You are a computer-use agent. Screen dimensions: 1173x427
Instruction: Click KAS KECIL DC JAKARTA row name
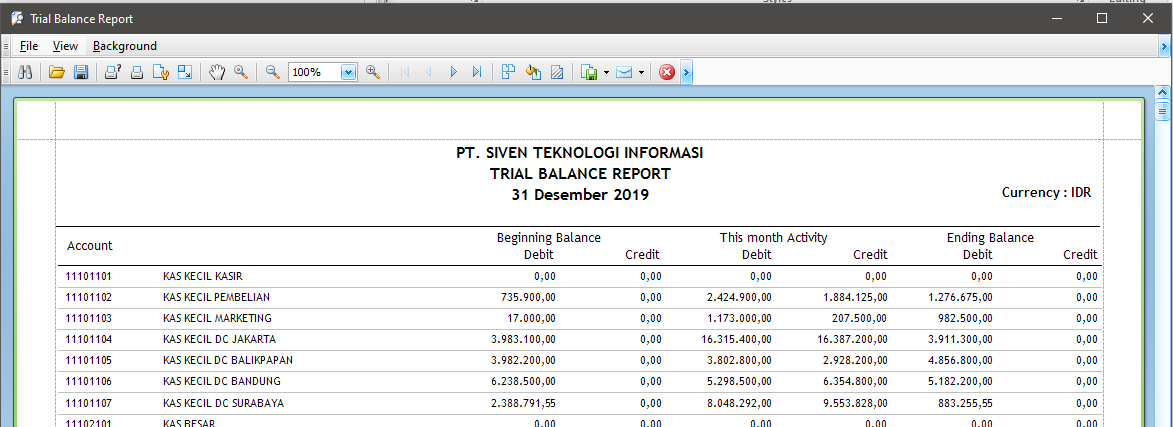219,339
